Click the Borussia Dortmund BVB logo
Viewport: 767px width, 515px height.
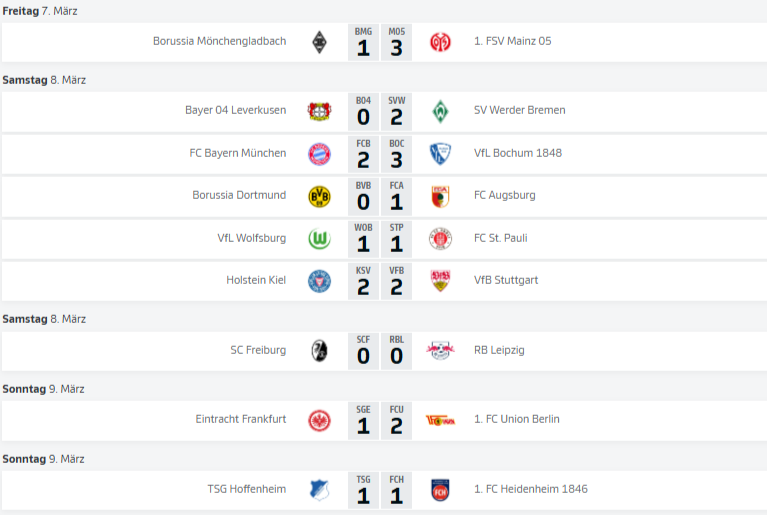pyautogui.click(x=319, y=196)
